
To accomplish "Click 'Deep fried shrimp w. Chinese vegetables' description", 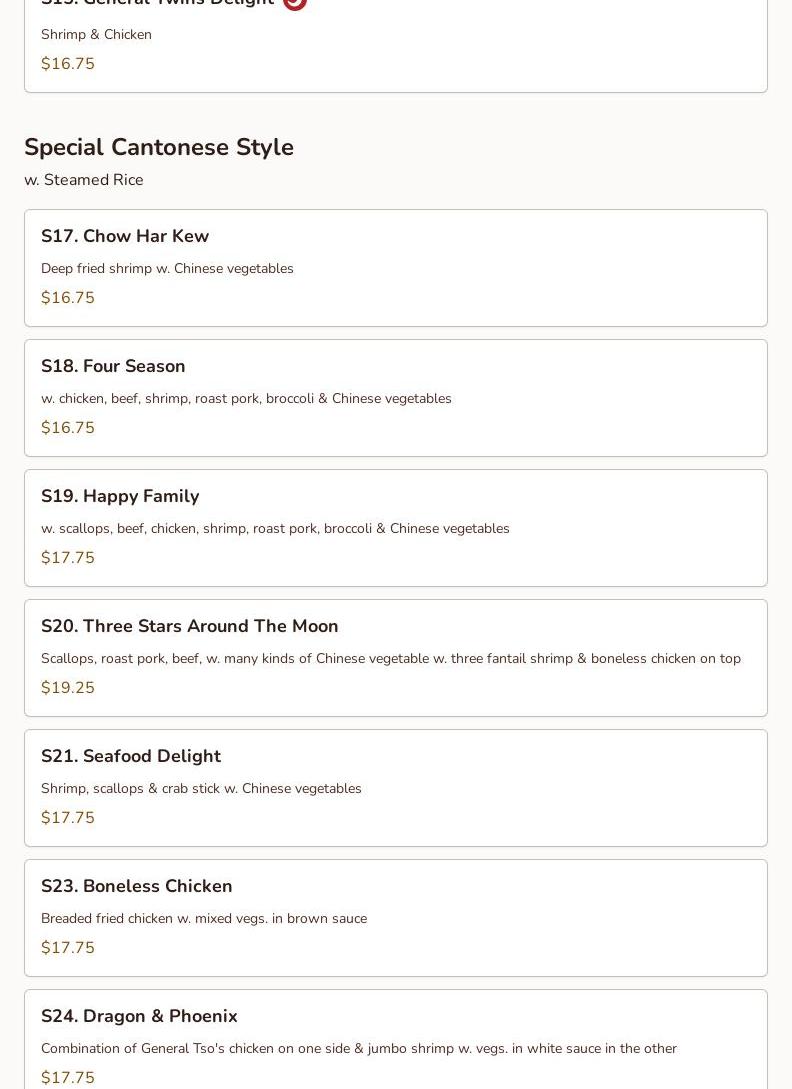I will 167,268.
